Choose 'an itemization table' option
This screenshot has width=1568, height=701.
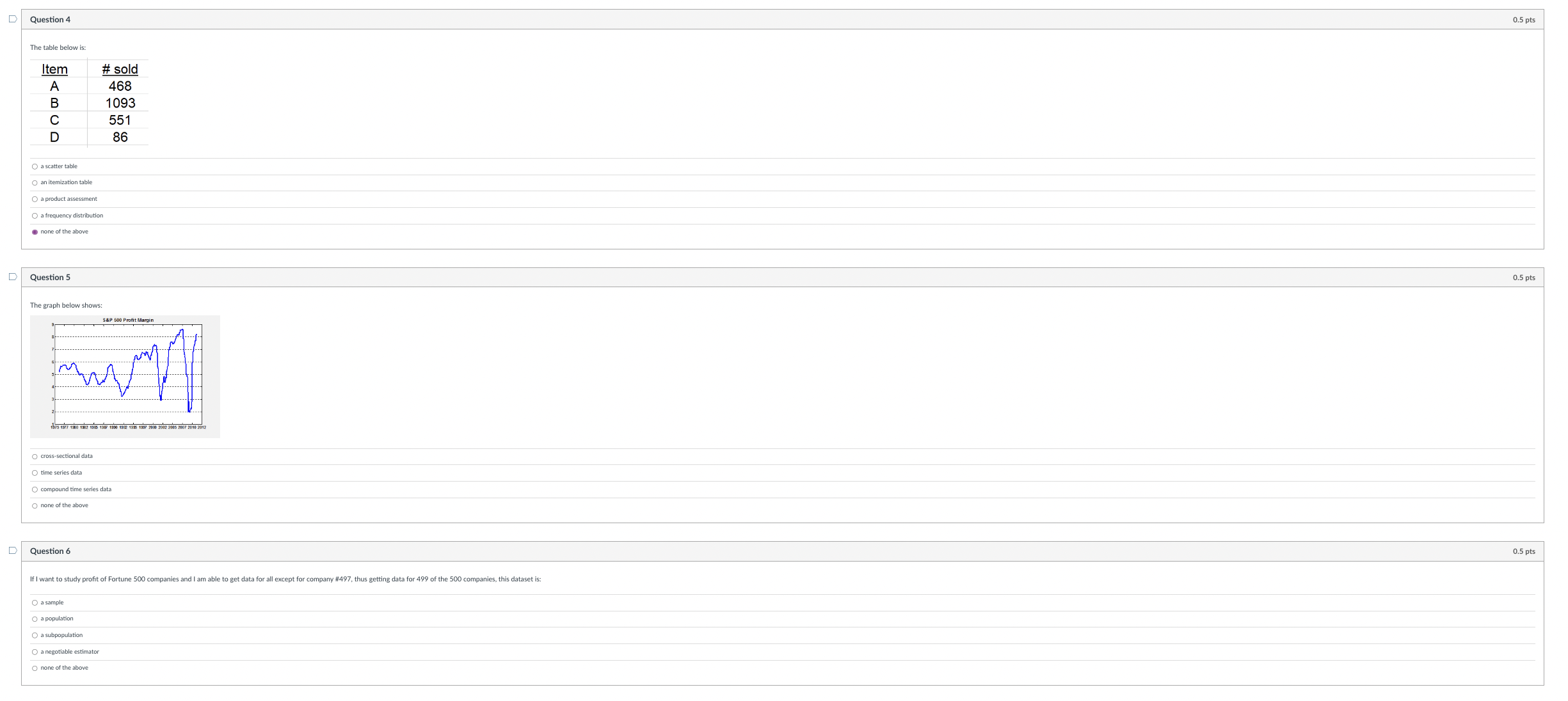pos(35,183)
